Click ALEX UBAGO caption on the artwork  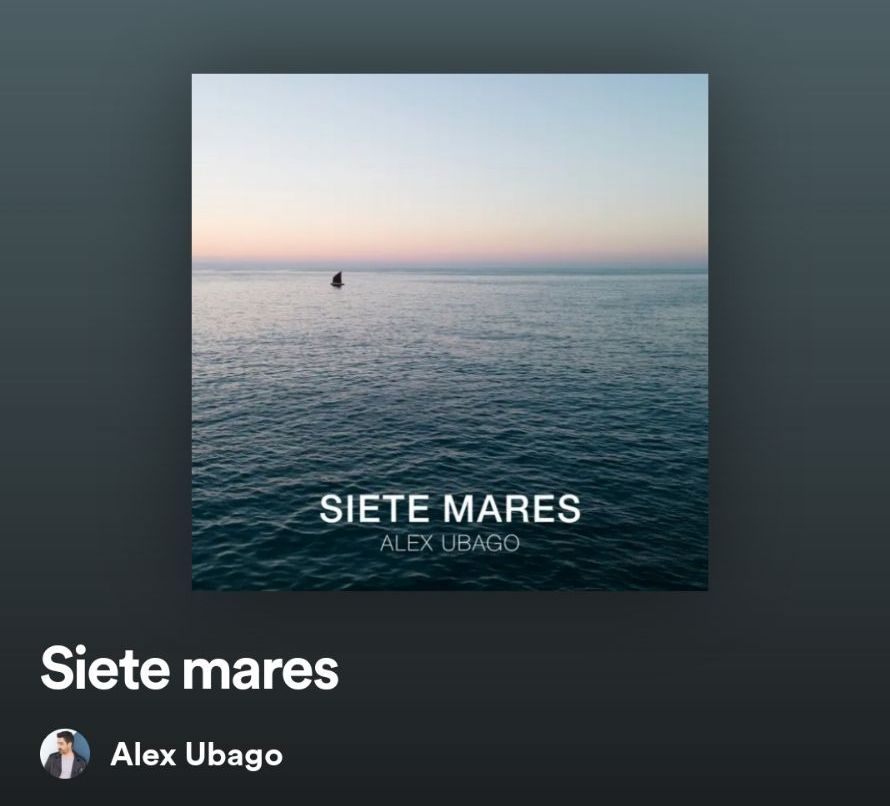450,543
